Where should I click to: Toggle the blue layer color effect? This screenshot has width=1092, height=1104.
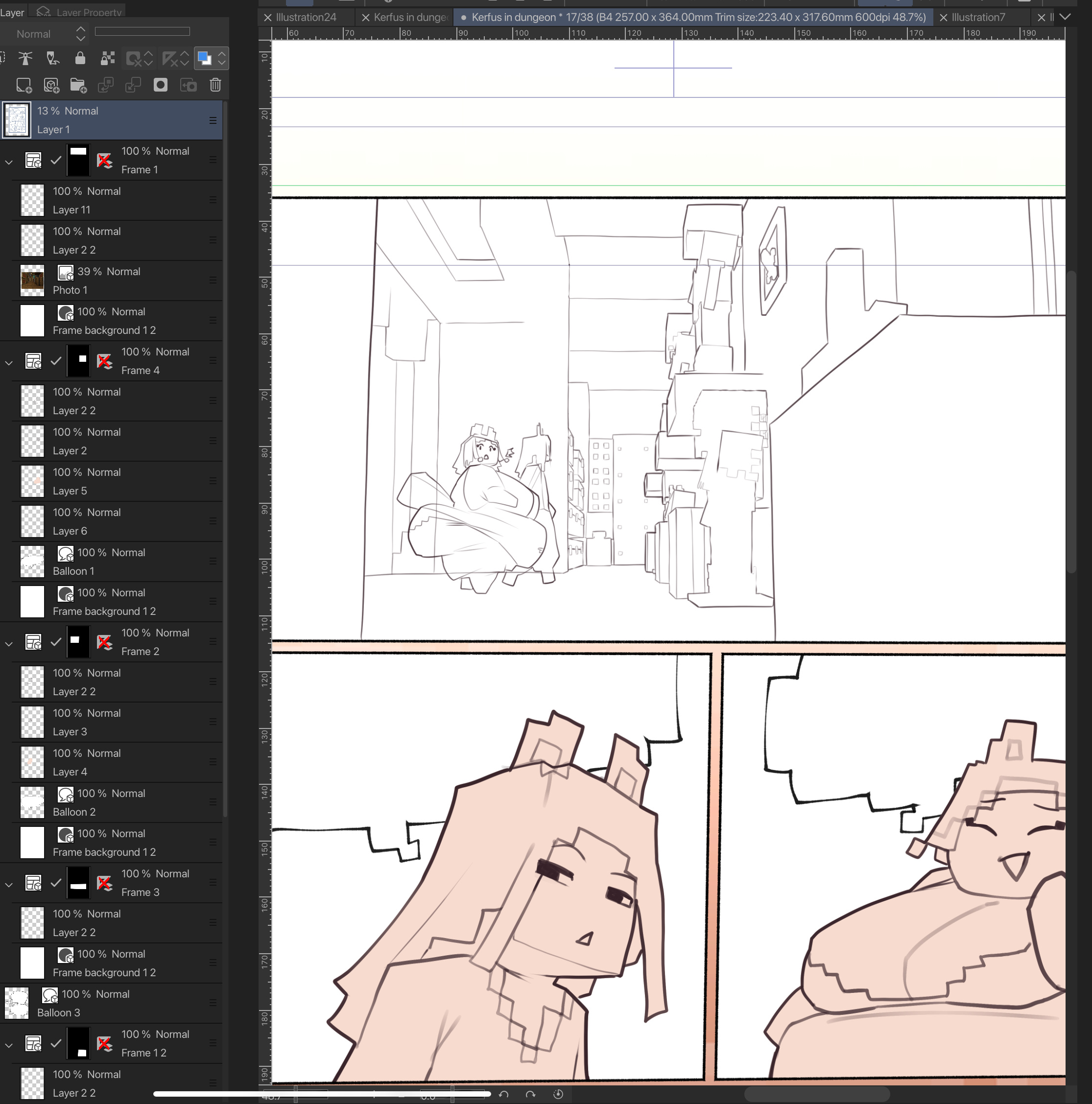tap(204, 58)
